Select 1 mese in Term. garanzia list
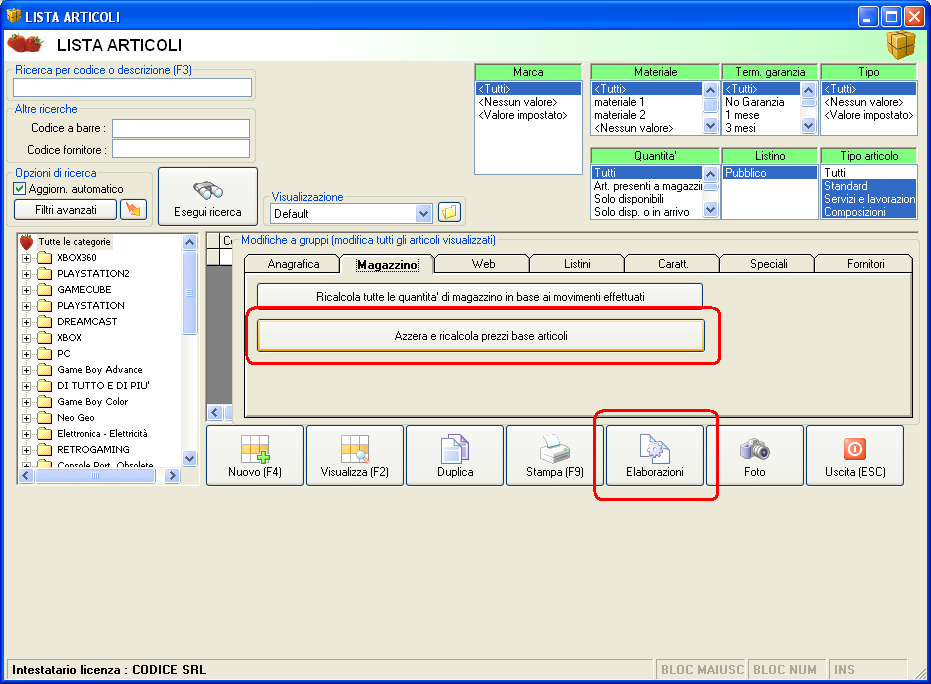This screenshot has width=931, height=684. click(762, 115)
